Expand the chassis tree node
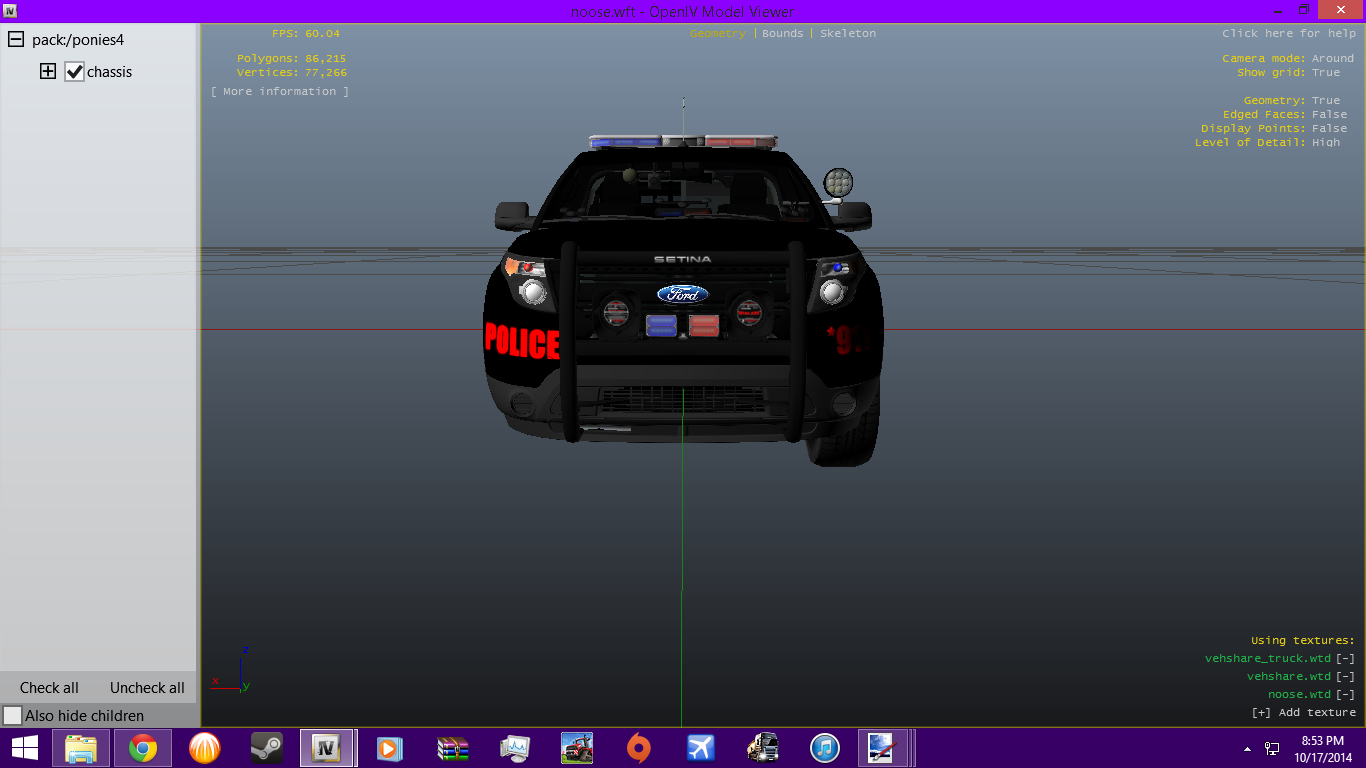The width and height of the screenshot is (1366, 768). 47,72
